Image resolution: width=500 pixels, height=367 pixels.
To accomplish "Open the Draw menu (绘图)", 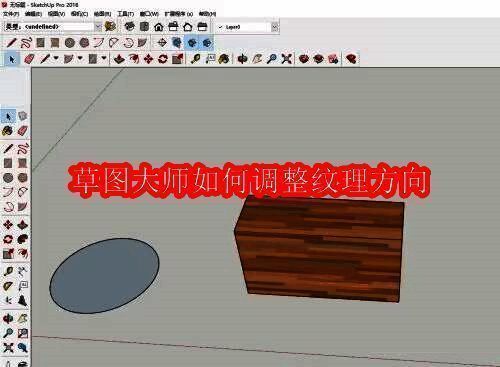I will [102, 14].
